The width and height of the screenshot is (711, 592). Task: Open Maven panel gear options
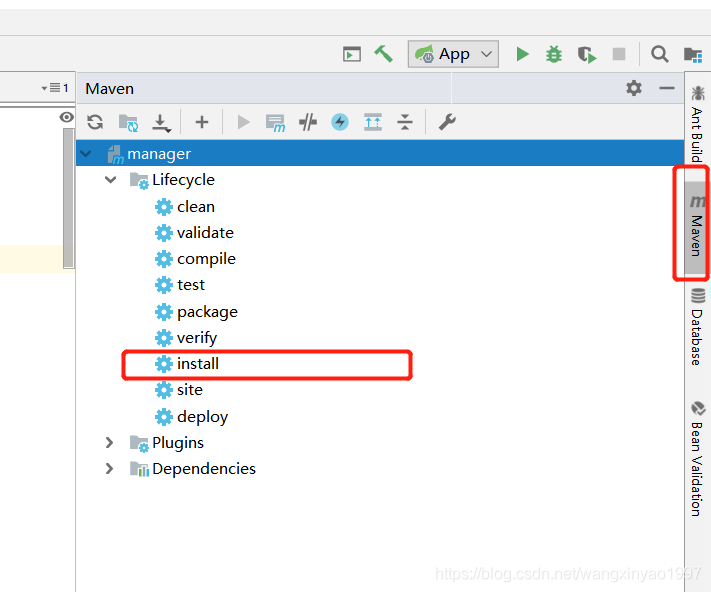click(x=634, y=88)
